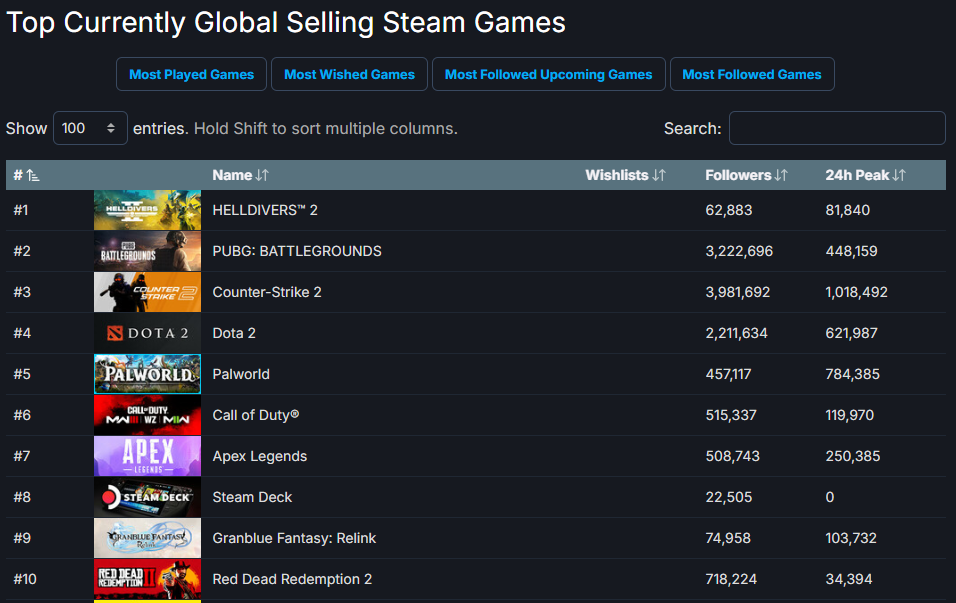
Task: Open the Granblue Fantasy: Relink name link
Action: [x=294, y=538]
